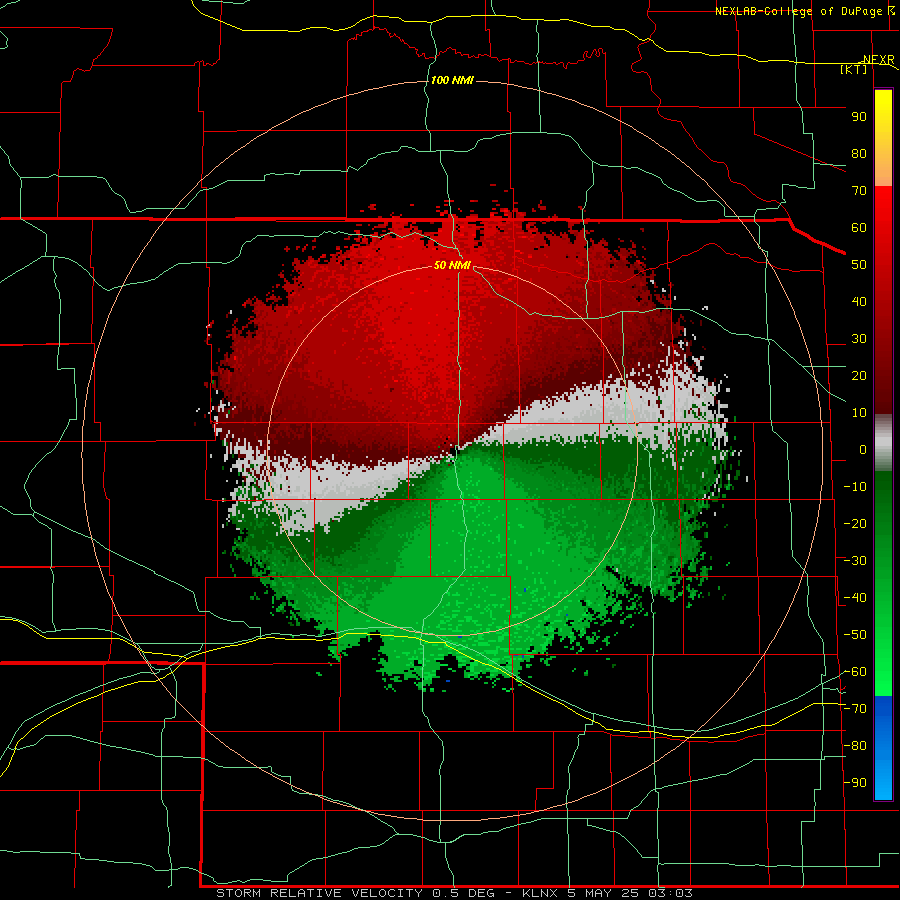Click the -40 value on the velocity scale
The image size is (900, 900).
pos(855,598)
